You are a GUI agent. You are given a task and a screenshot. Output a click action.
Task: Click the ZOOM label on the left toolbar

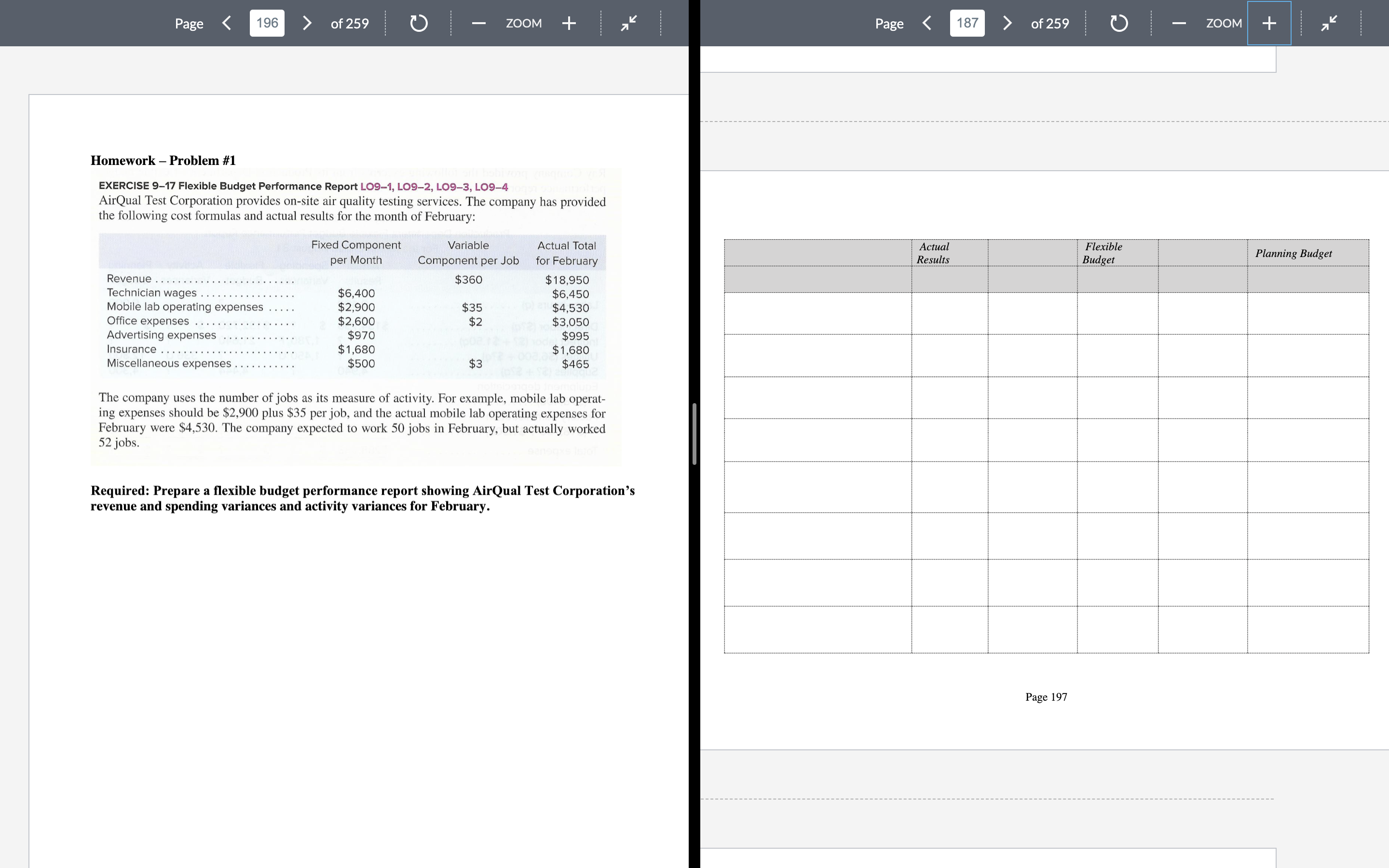(523, 23)
